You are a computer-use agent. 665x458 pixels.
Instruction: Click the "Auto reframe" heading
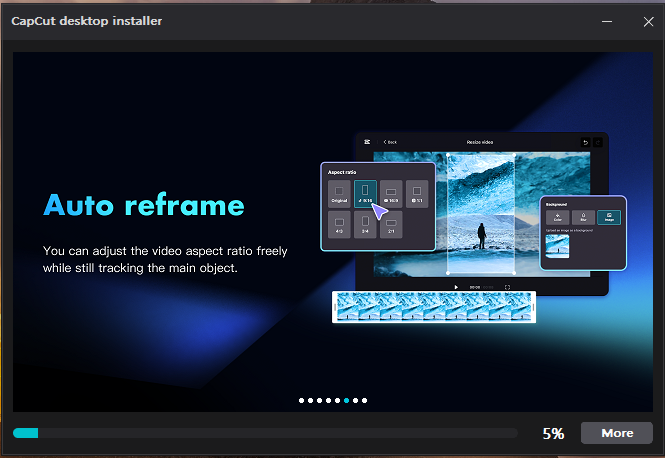(144, 205)
